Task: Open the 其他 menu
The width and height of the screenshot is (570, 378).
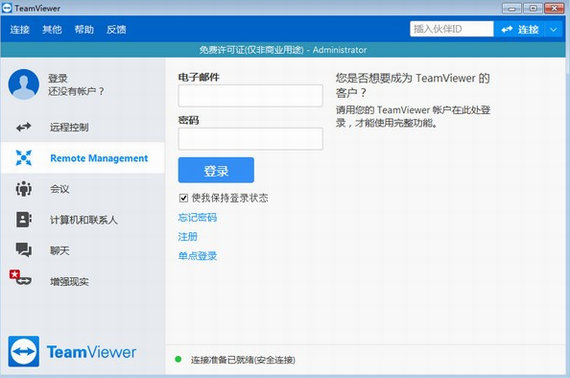Action: 52,29
